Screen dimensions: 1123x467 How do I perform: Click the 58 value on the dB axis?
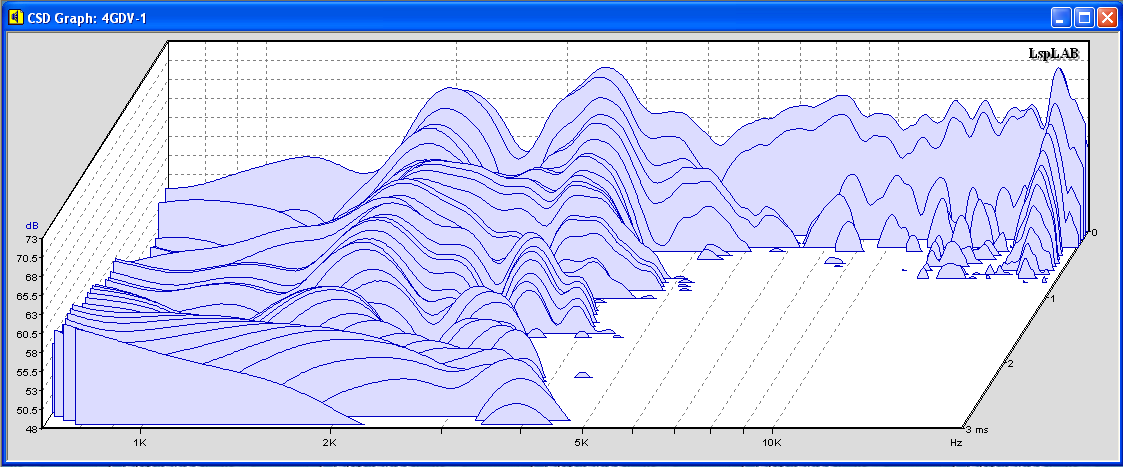(x=34, y=353)
